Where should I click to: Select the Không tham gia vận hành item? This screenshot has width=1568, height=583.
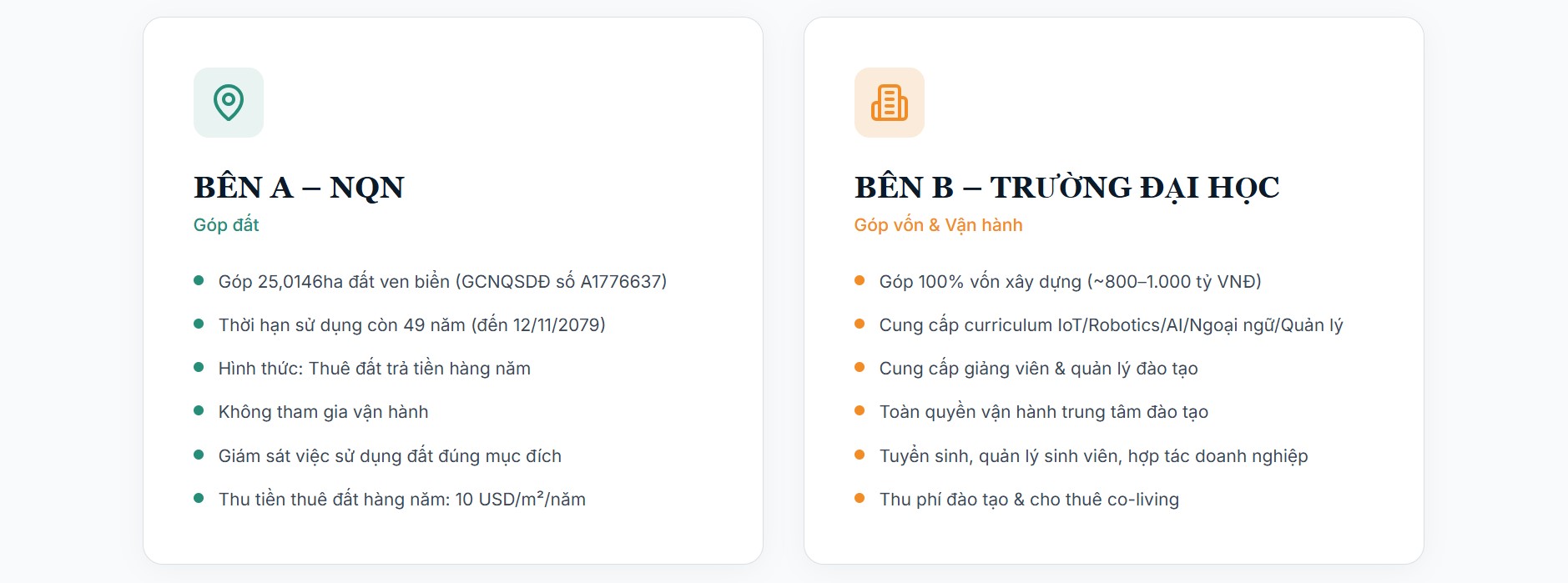(x=323, y=412)
